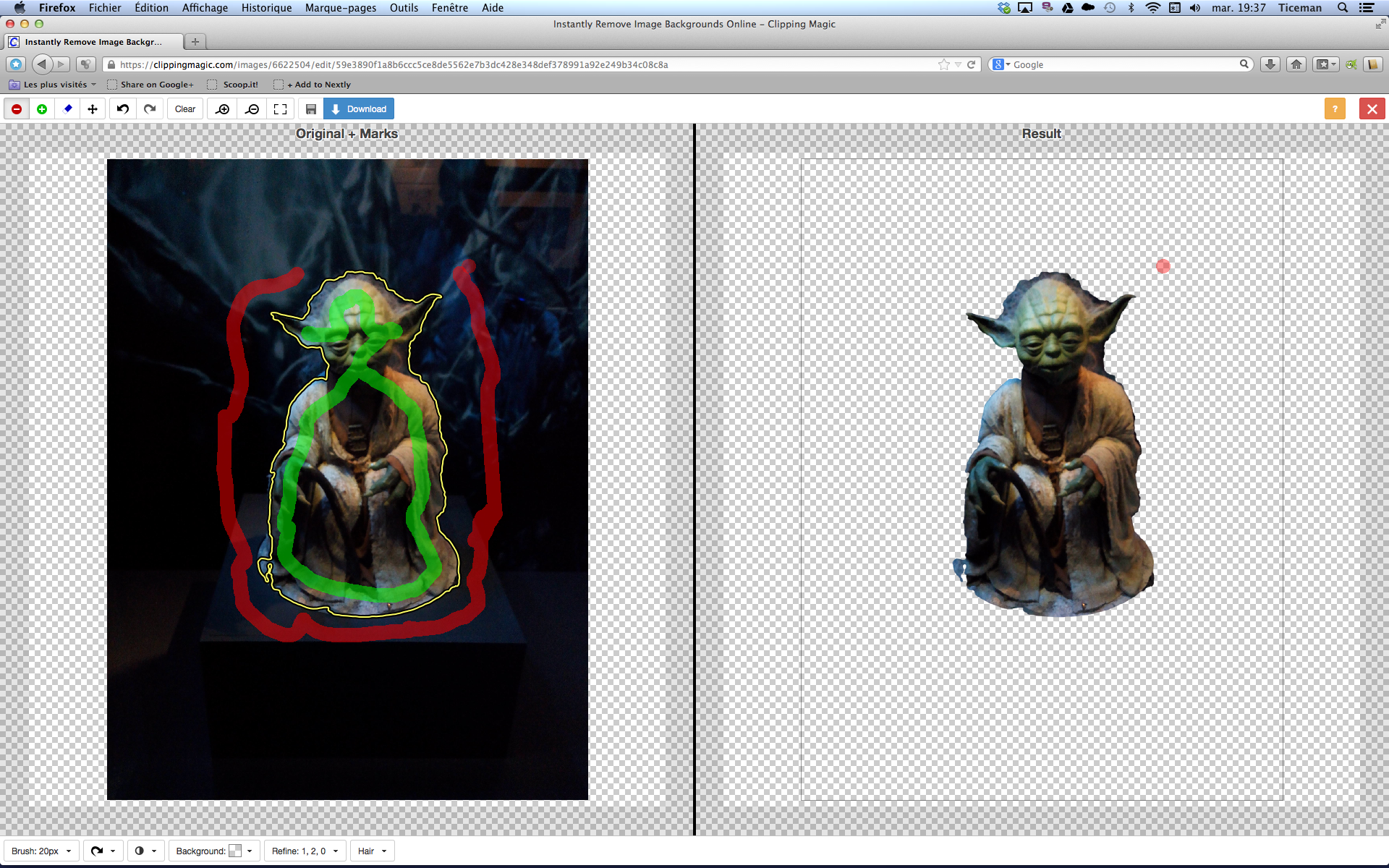
Task: Open the Hair tool dropdown
Action: (373, 851)
